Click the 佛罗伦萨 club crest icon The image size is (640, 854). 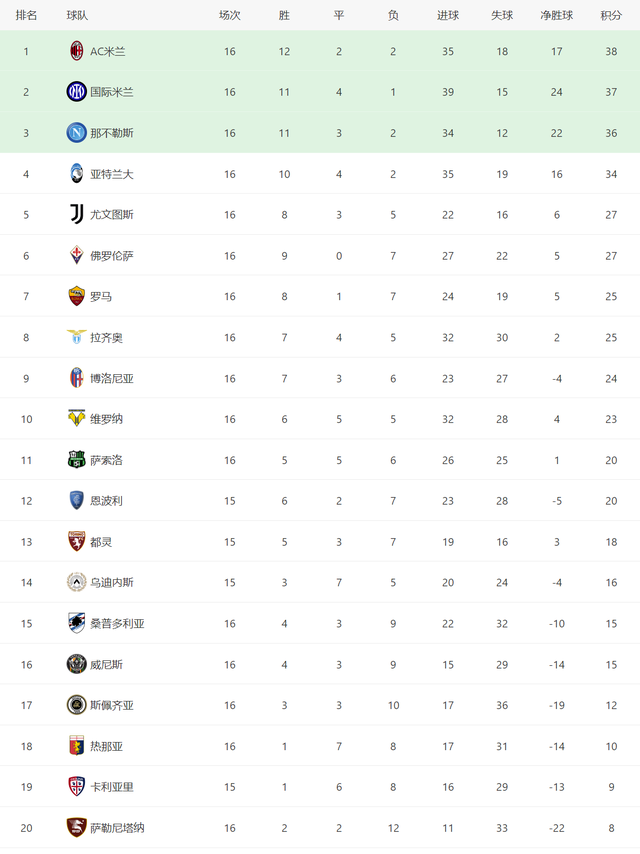[76, 255]
